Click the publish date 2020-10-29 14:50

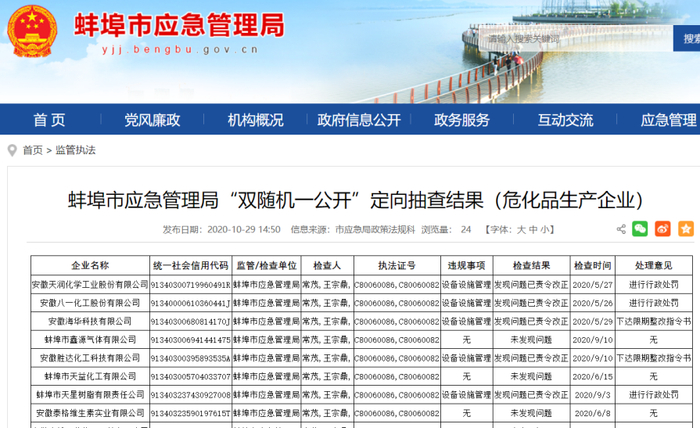(244, 230)
